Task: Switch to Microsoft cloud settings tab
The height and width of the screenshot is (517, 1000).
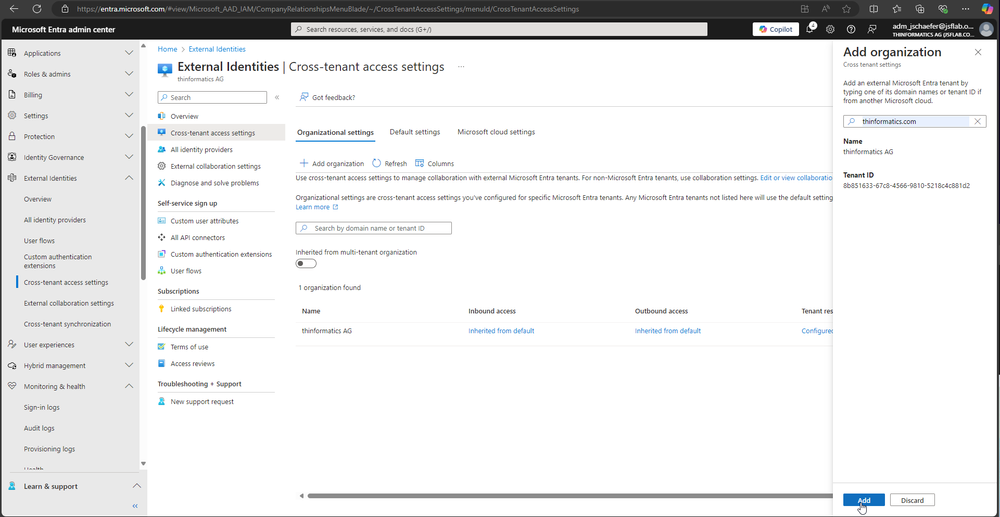Action: point(496,132)
